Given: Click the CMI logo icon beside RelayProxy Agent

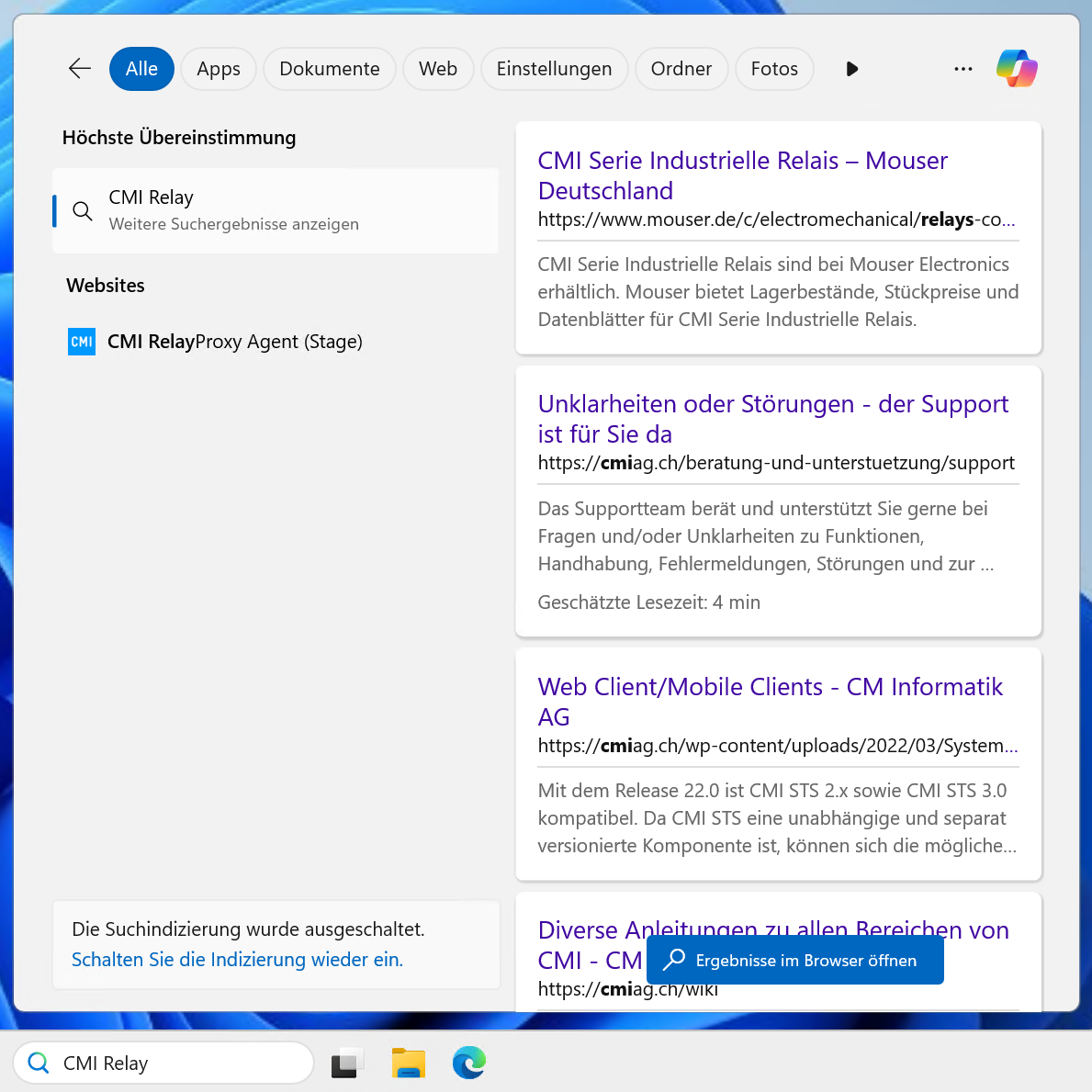Looking at the screenshot, I should tap(82, 342).
